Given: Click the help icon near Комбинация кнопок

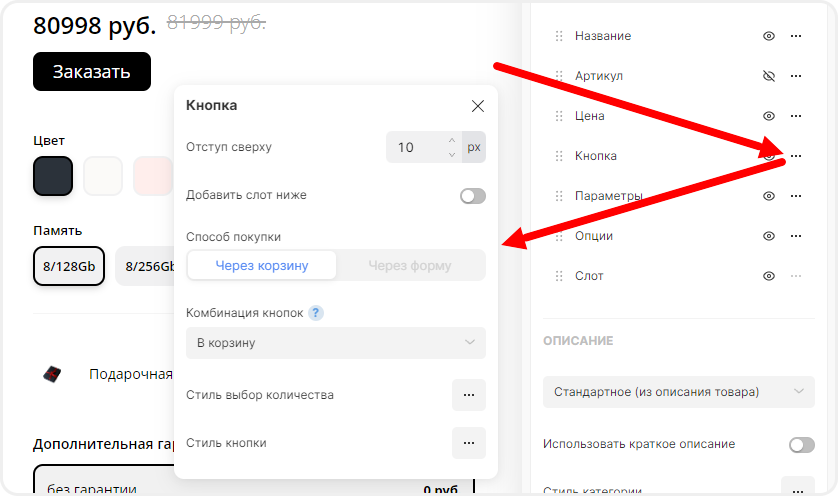Looking at the screenshot, I should point(315,313).
